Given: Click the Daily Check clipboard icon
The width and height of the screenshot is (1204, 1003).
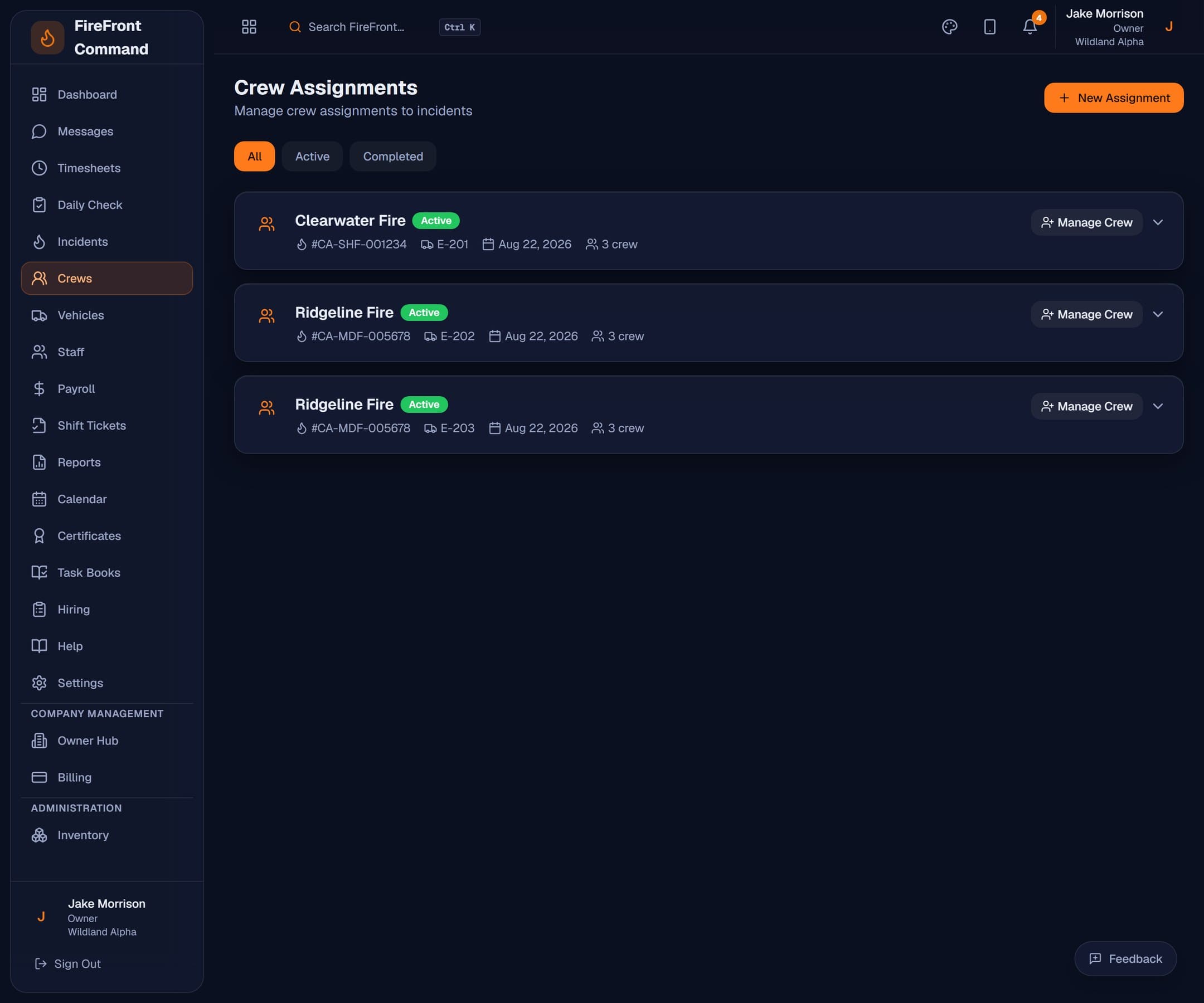Looking at the screenshot, I should pyautogui.click(x=39, y=205).
